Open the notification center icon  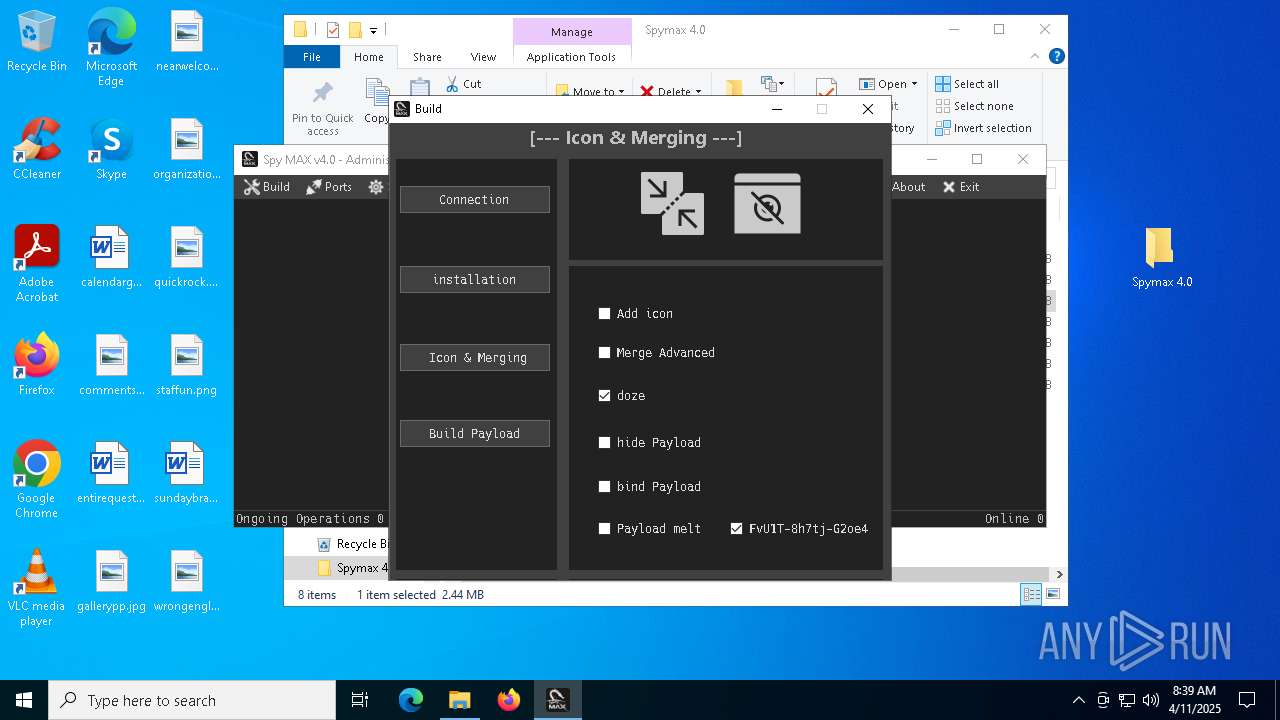coord(1247,700)
